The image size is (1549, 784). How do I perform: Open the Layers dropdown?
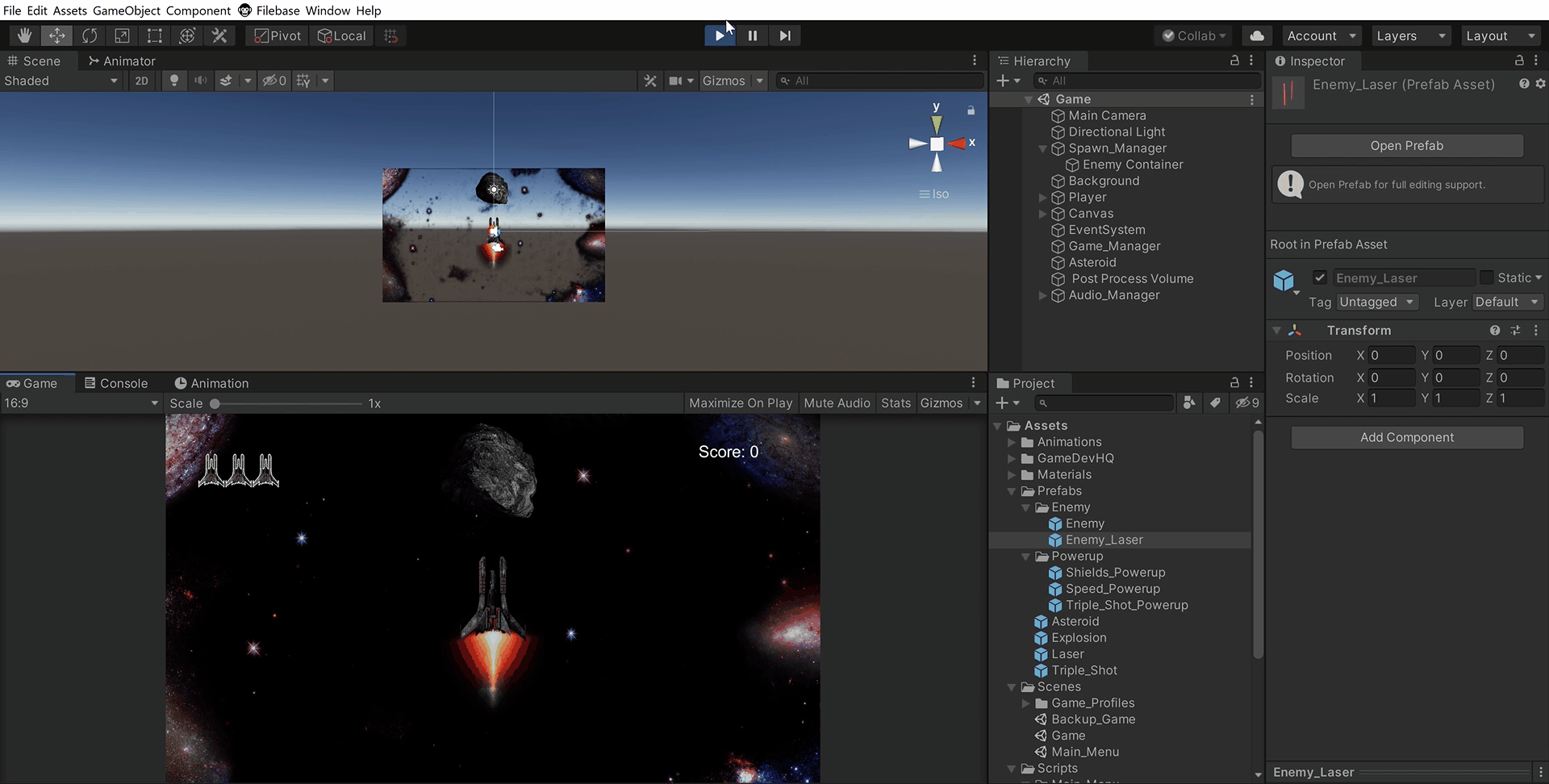click(x=1410, y=35)
